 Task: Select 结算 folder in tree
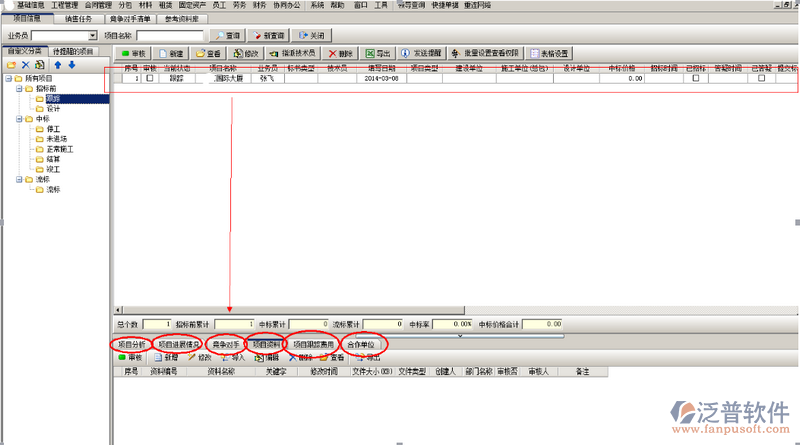(53, 159)
